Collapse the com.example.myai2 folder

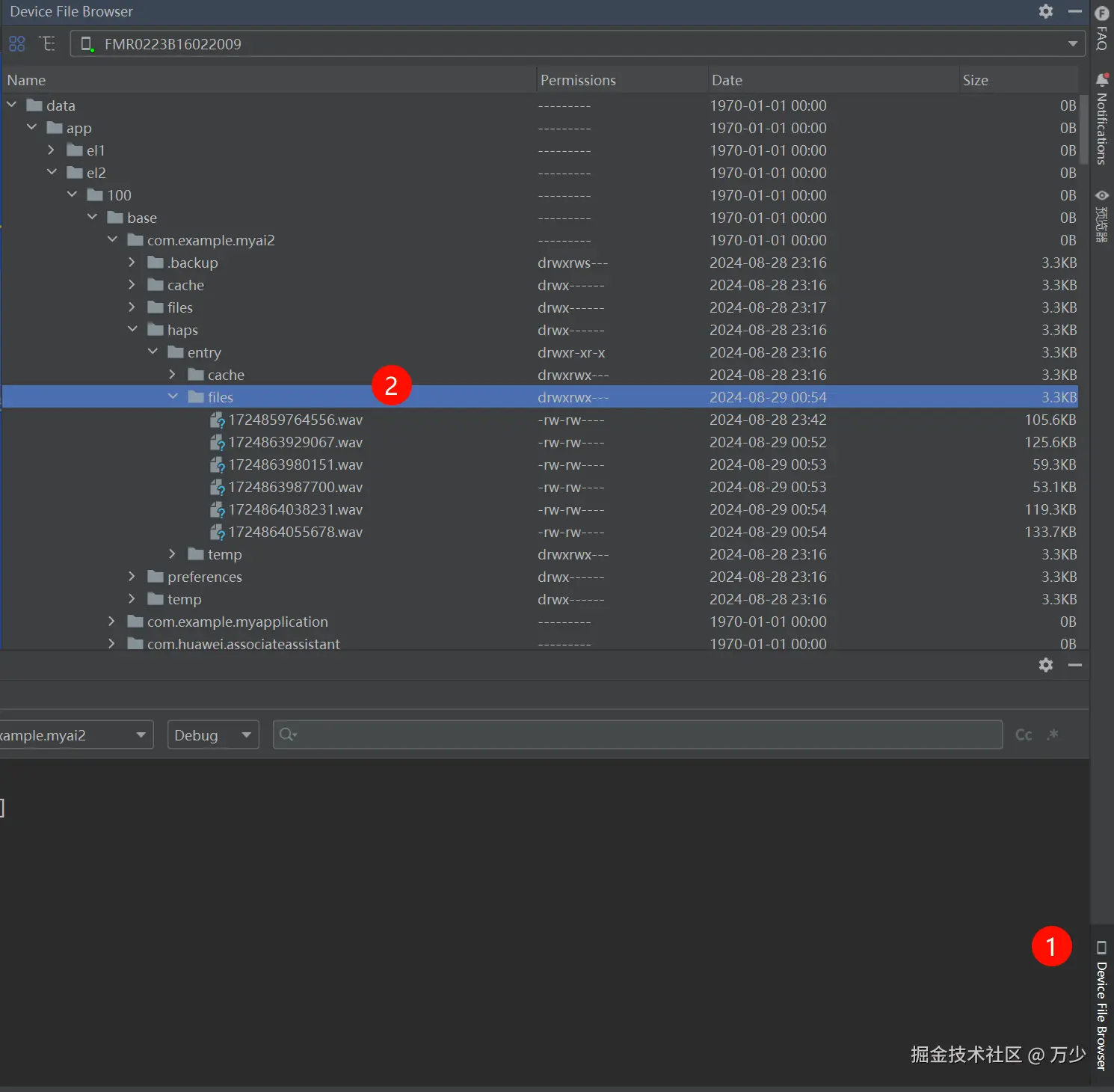coord(112,239)
